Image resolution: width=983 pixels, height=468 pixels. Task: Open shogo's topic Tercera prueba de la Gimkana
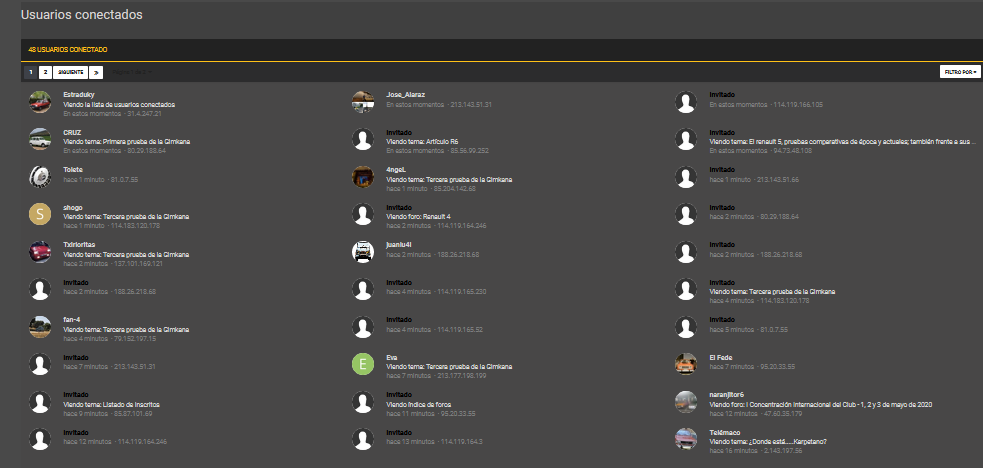click(x=146, y=217)
